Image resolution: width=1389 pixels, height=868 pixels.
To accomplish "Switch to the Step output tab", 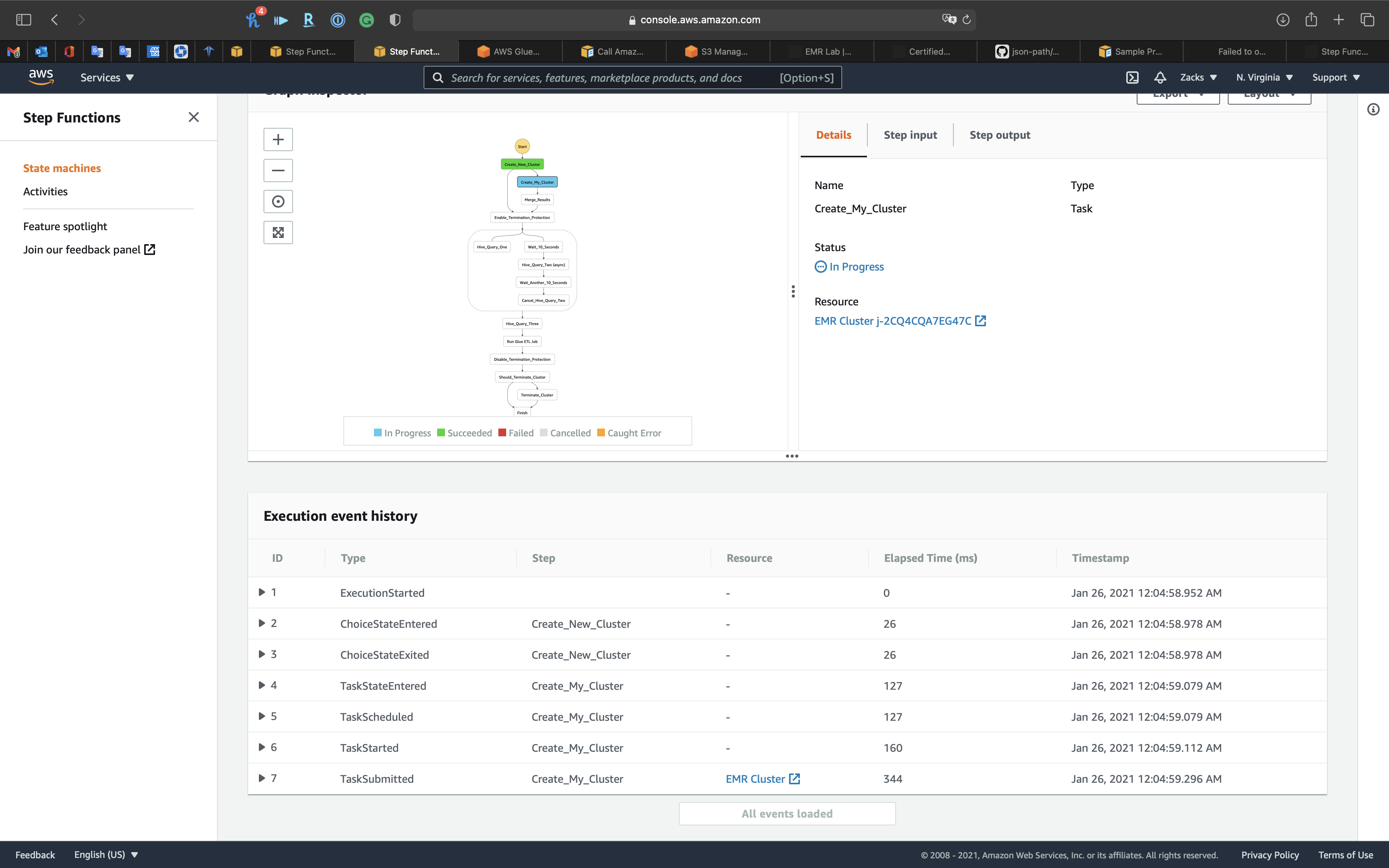I will click(999, 135).
